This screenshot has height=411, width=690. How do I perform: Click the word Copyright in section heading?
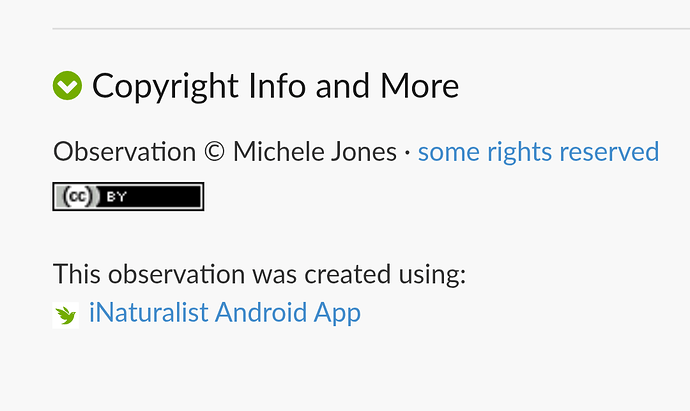[165, 86]
